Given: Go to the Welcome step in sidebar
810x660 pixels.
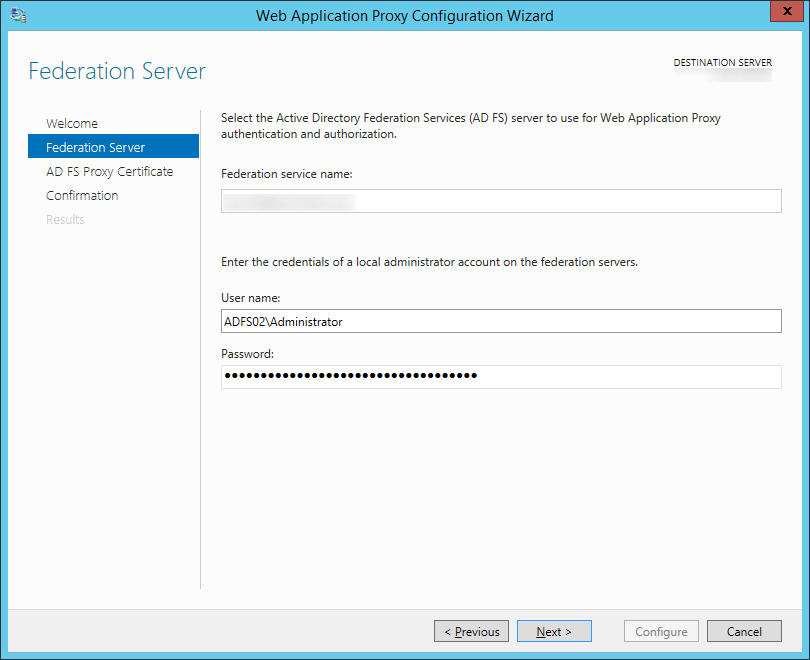Looking at the screenshot, I should pos(72,123).
